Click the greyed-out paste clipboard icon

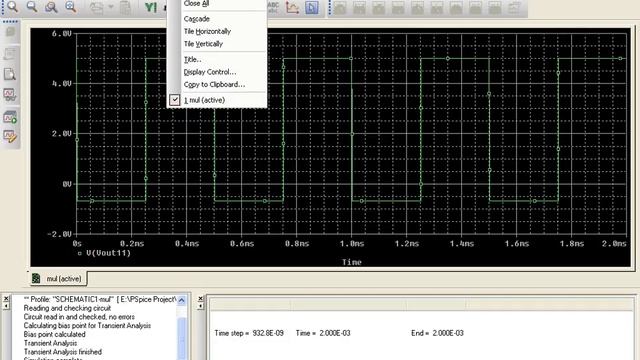point(126,7)
